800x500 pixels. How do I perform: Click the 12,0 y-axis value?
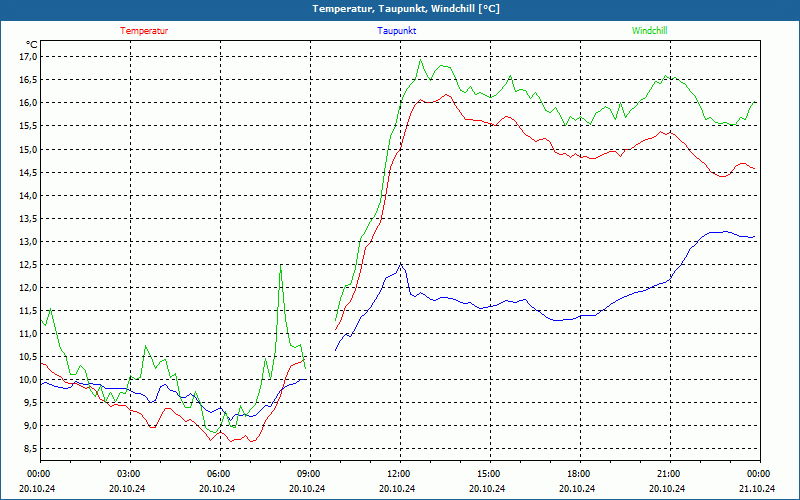click(29, 287)
